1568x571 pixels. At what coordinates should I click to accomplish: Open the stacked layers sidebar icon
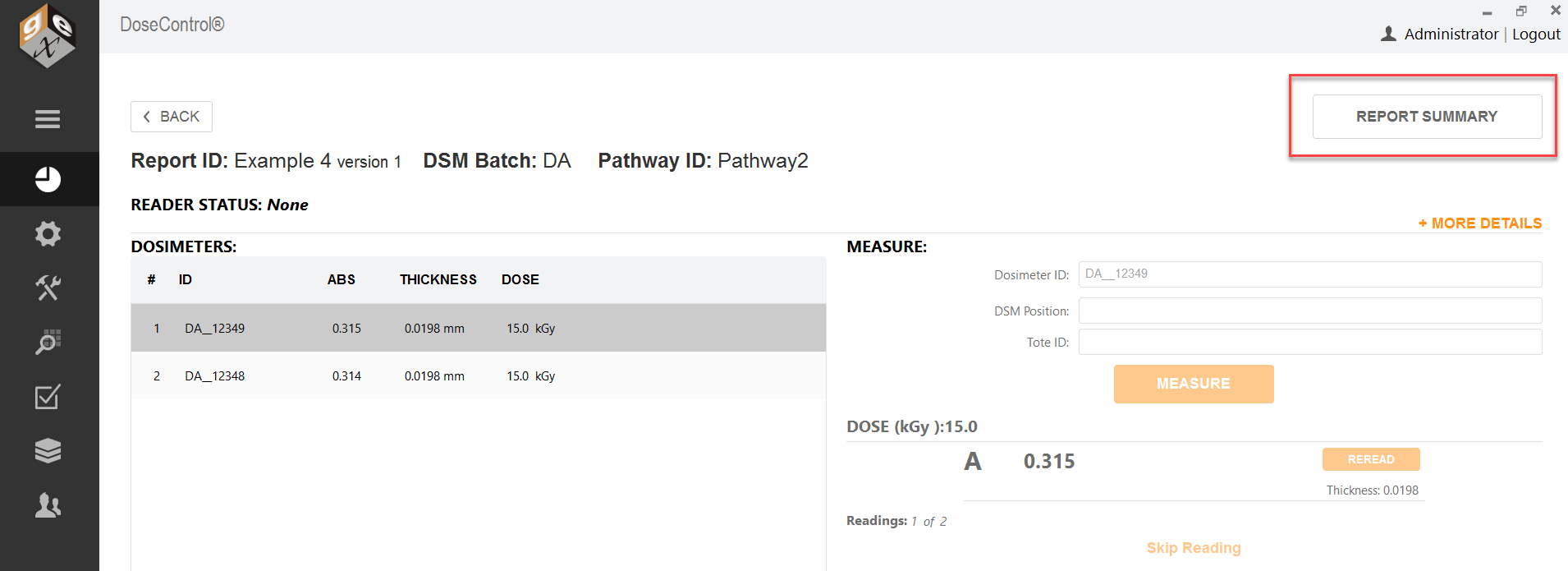48,450
